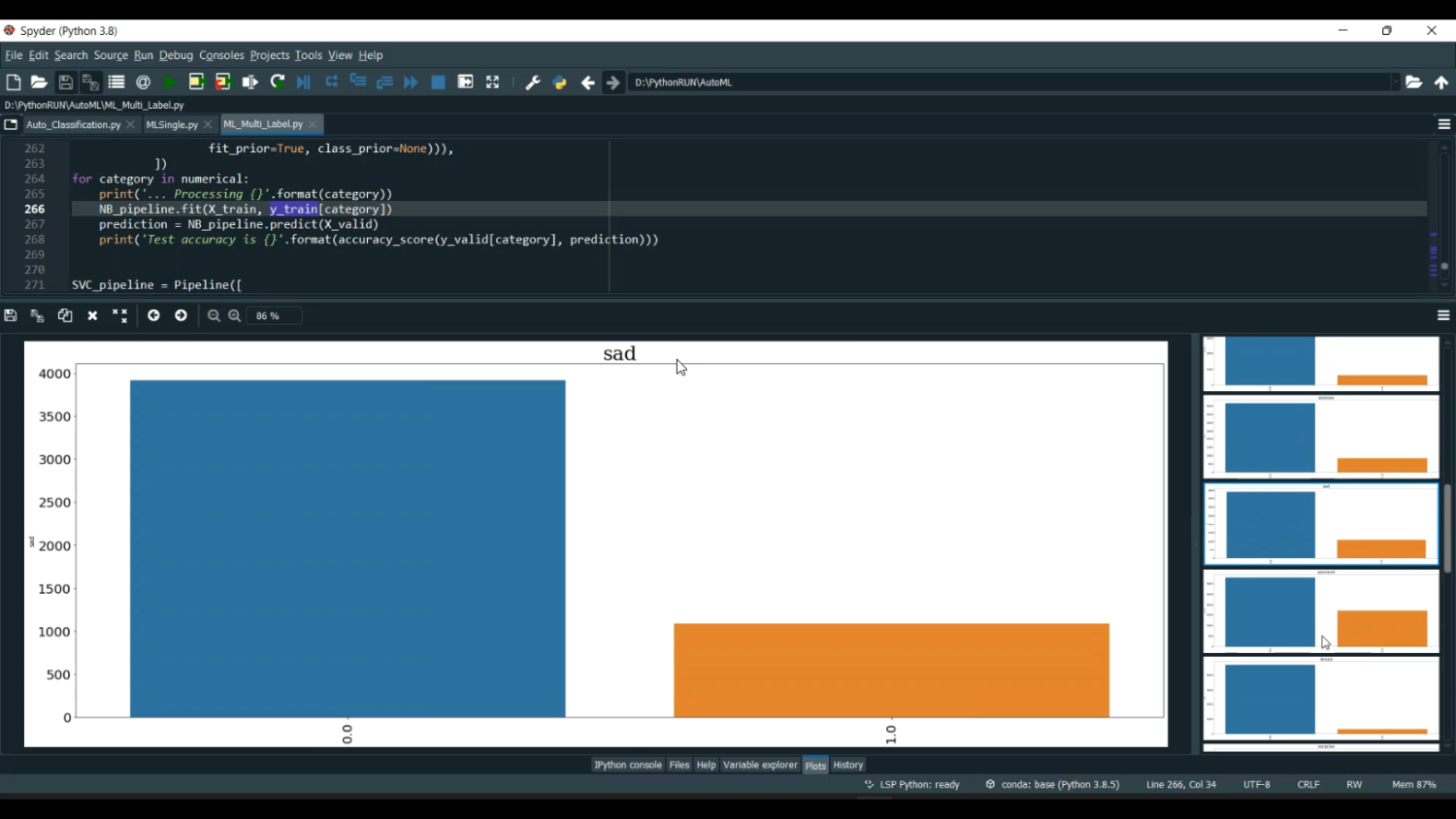
Task: Open the plots pane options menu
Action: 1443,315
